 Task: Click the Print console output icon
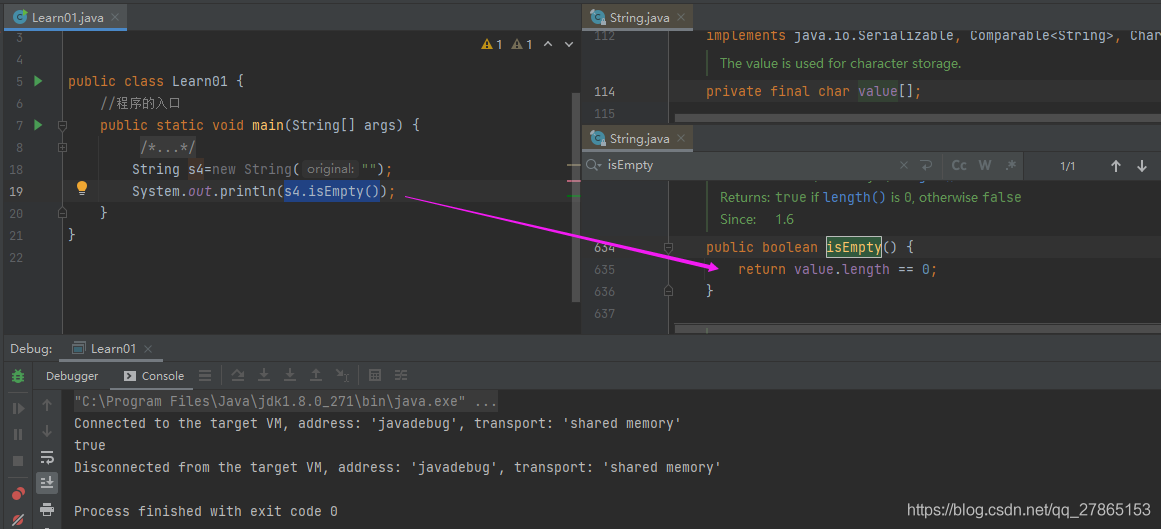[47, 509]
